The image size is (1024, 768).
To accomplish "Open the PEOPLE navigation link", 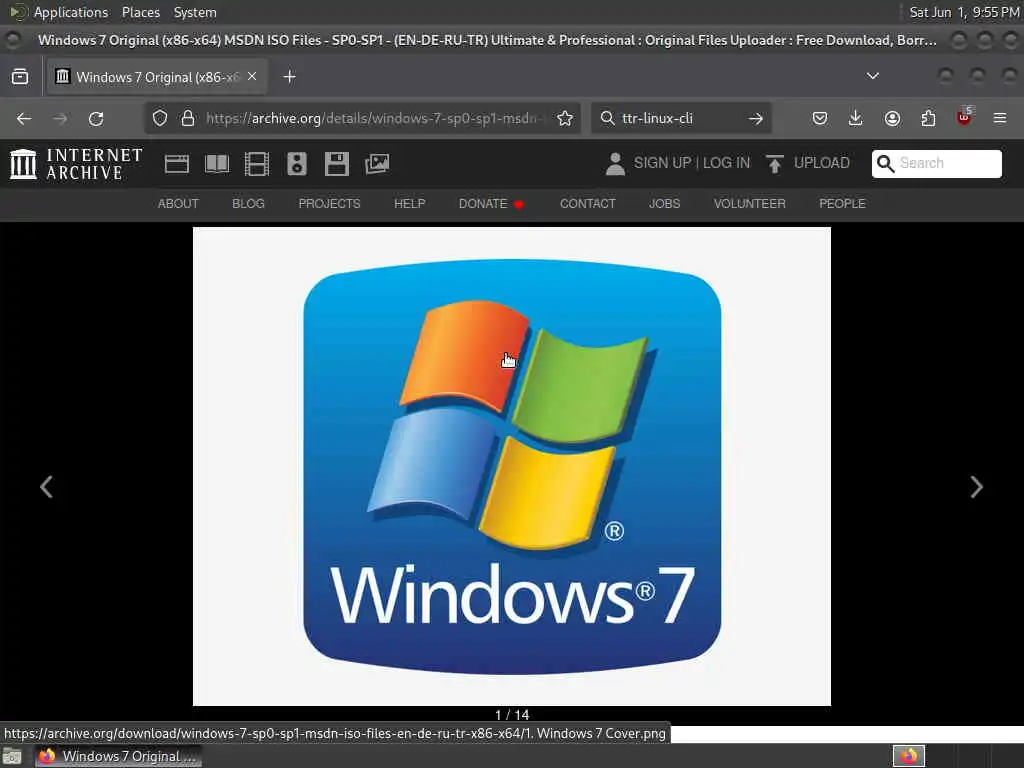I will pyautogui.click(x=842, y=204).
